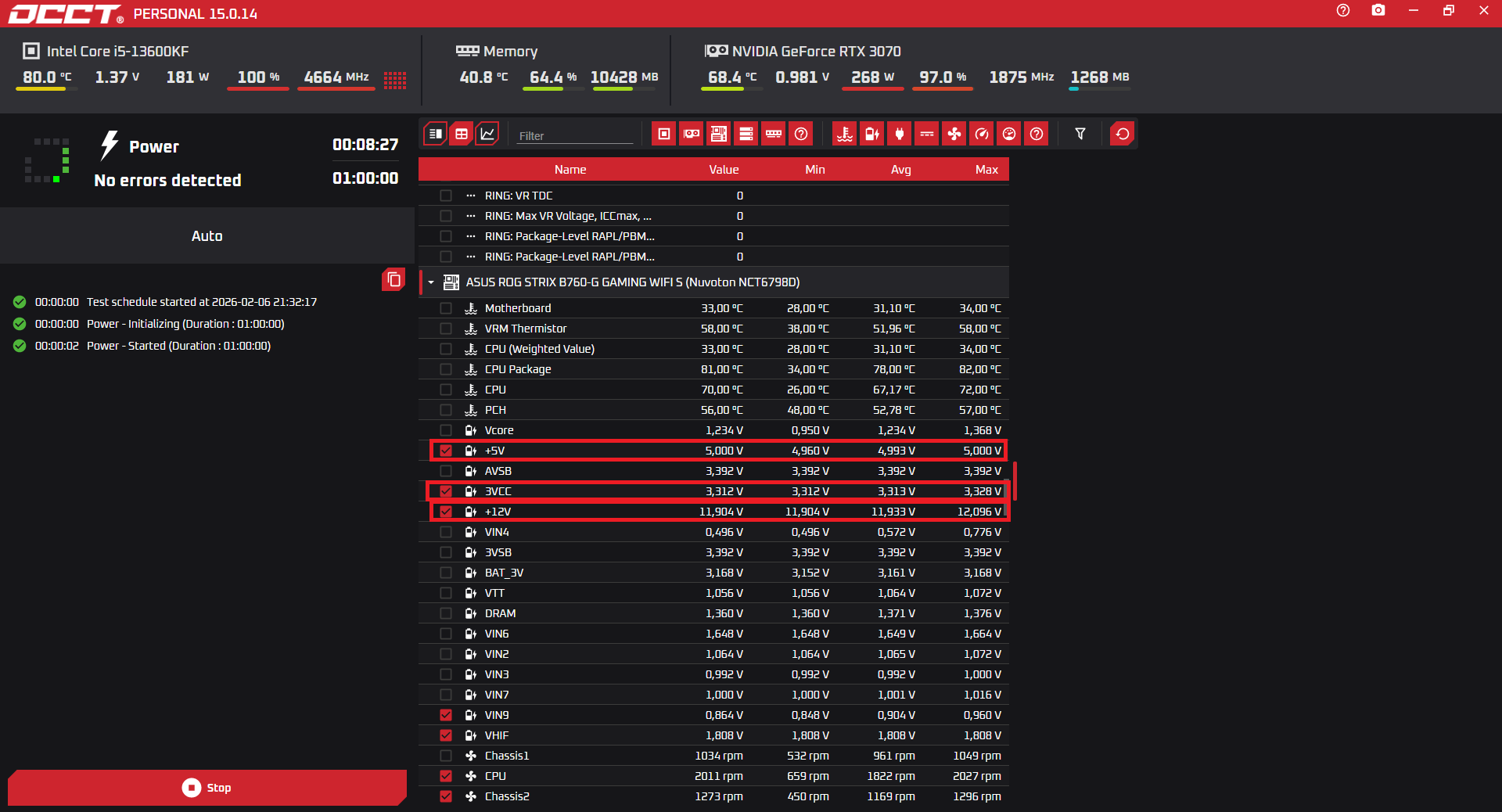Uncheck the VHIF checkbox
The image size is (1502, 812).
click(x=446, y=735)
